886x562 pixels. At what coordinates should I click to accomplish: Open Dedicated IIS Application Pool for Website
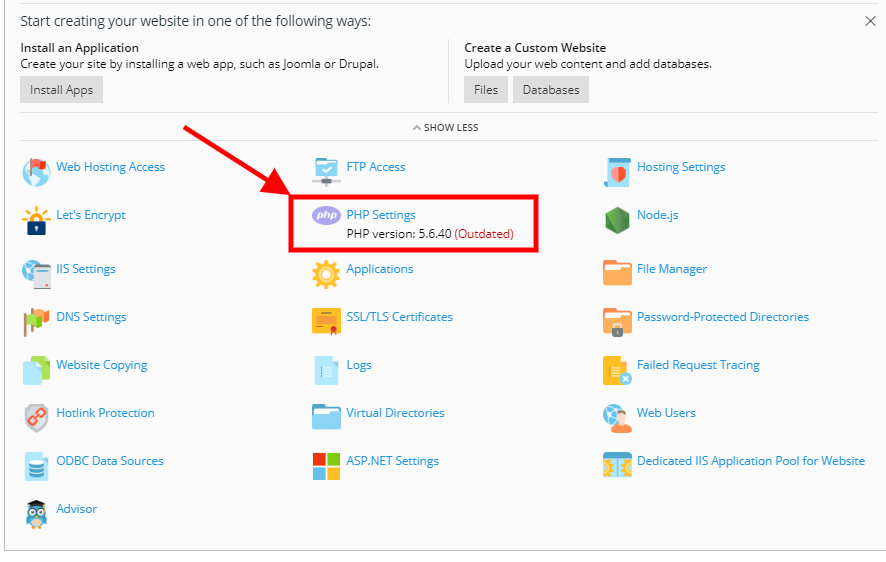751,461
